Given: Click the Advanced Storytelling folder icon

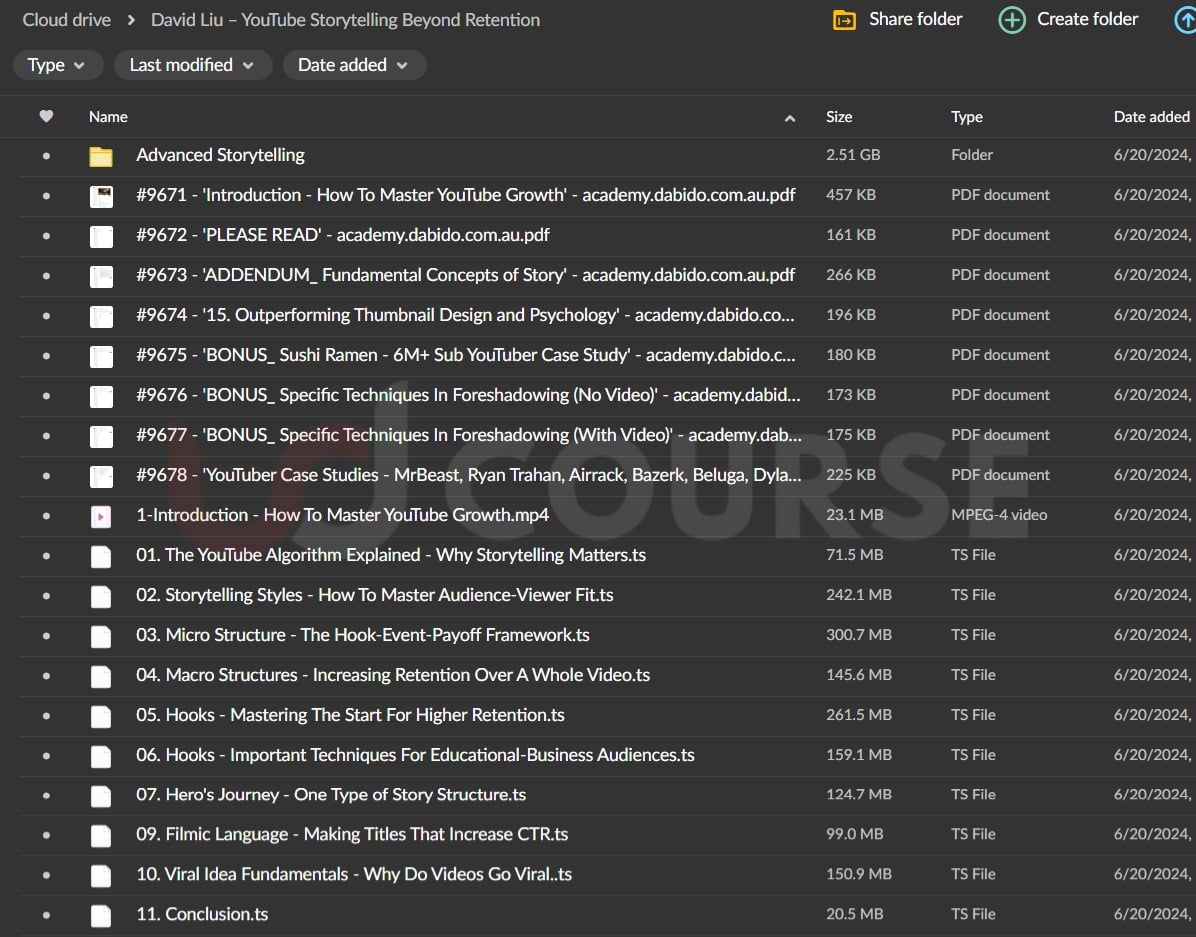Looking at the screenshot, I should tap(100, 156).
